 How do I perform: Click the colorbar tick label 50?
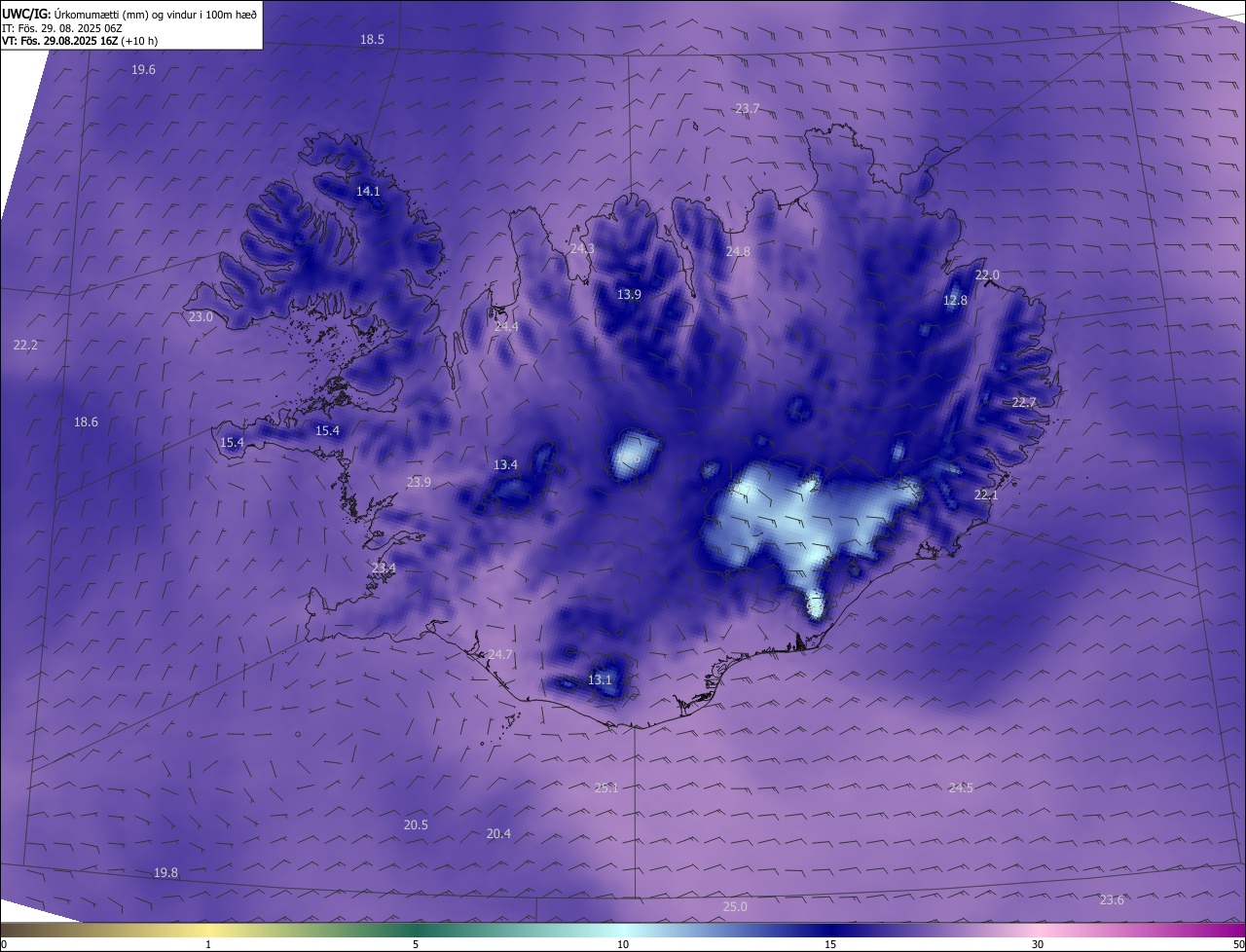coord(1238,944)
